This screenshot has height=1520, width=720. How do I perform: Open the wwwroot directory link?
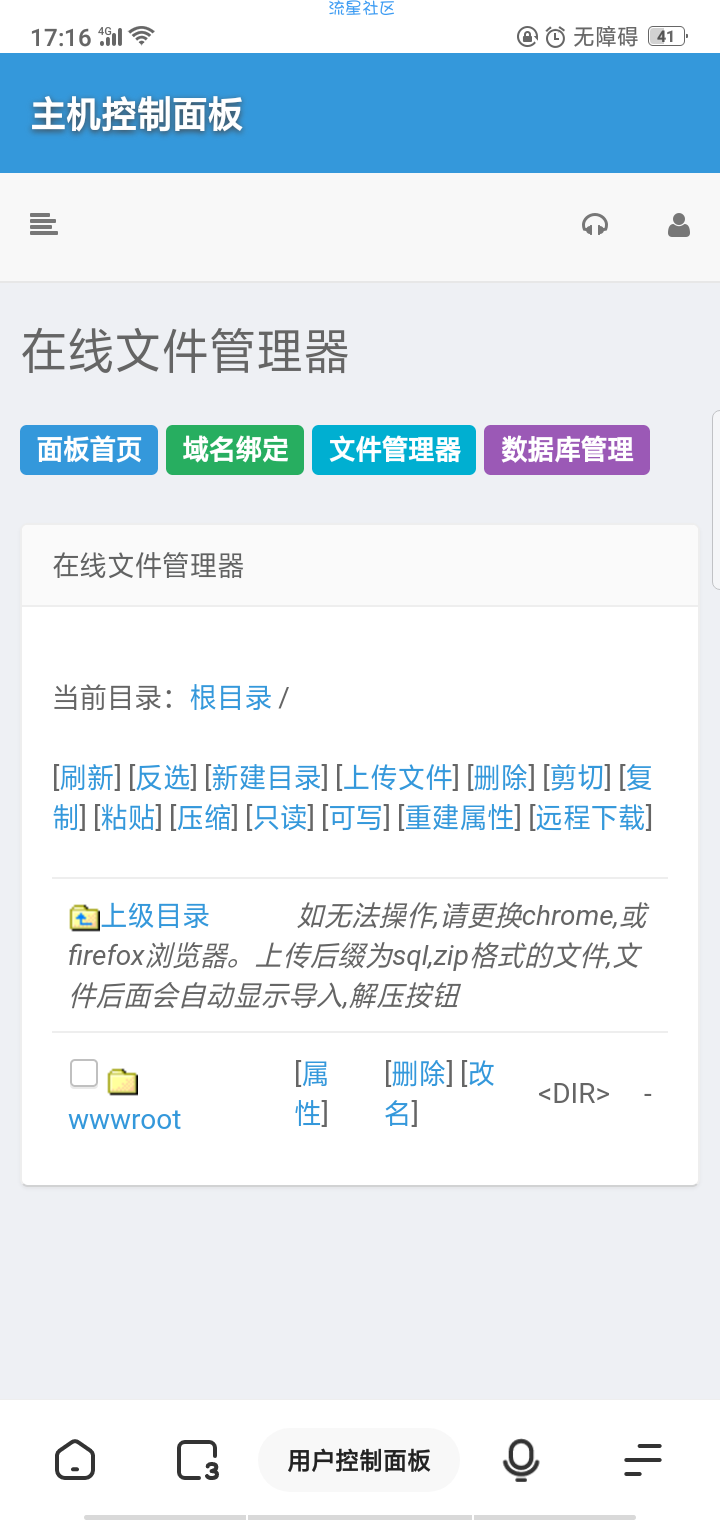click(x=125, y=1119)
